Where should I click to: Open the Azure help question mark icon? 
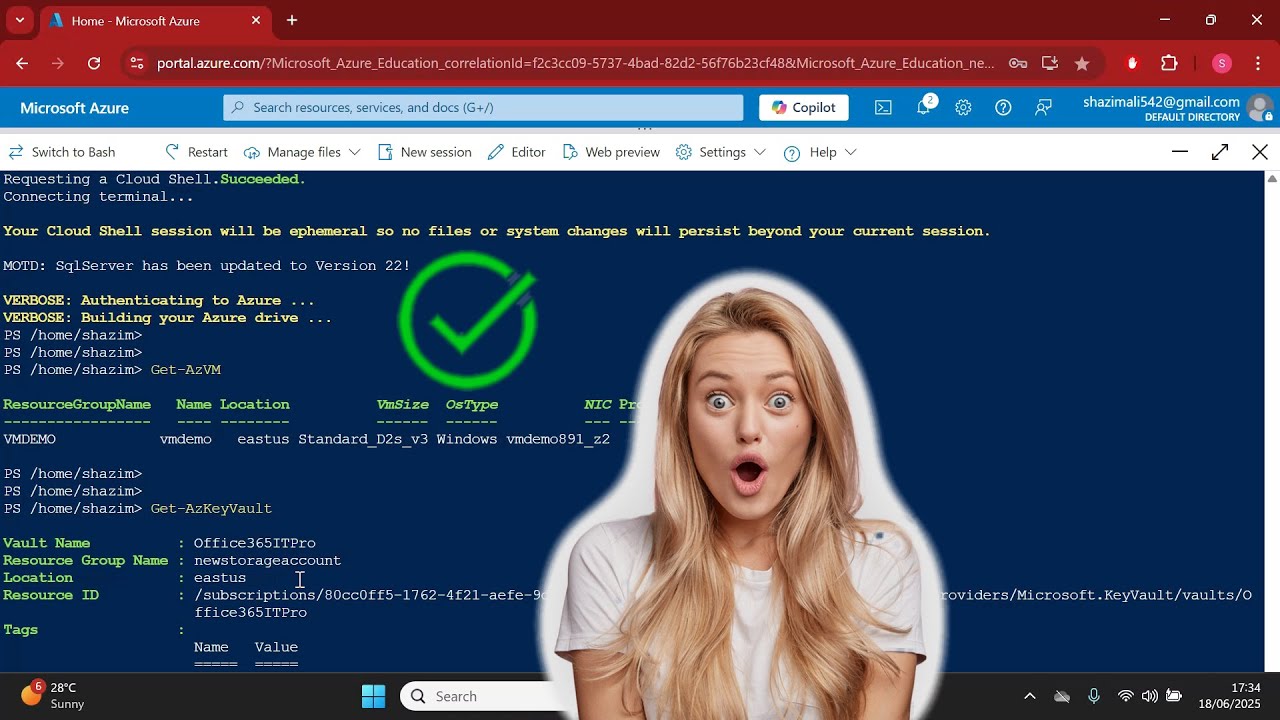tap(1003, 107)
